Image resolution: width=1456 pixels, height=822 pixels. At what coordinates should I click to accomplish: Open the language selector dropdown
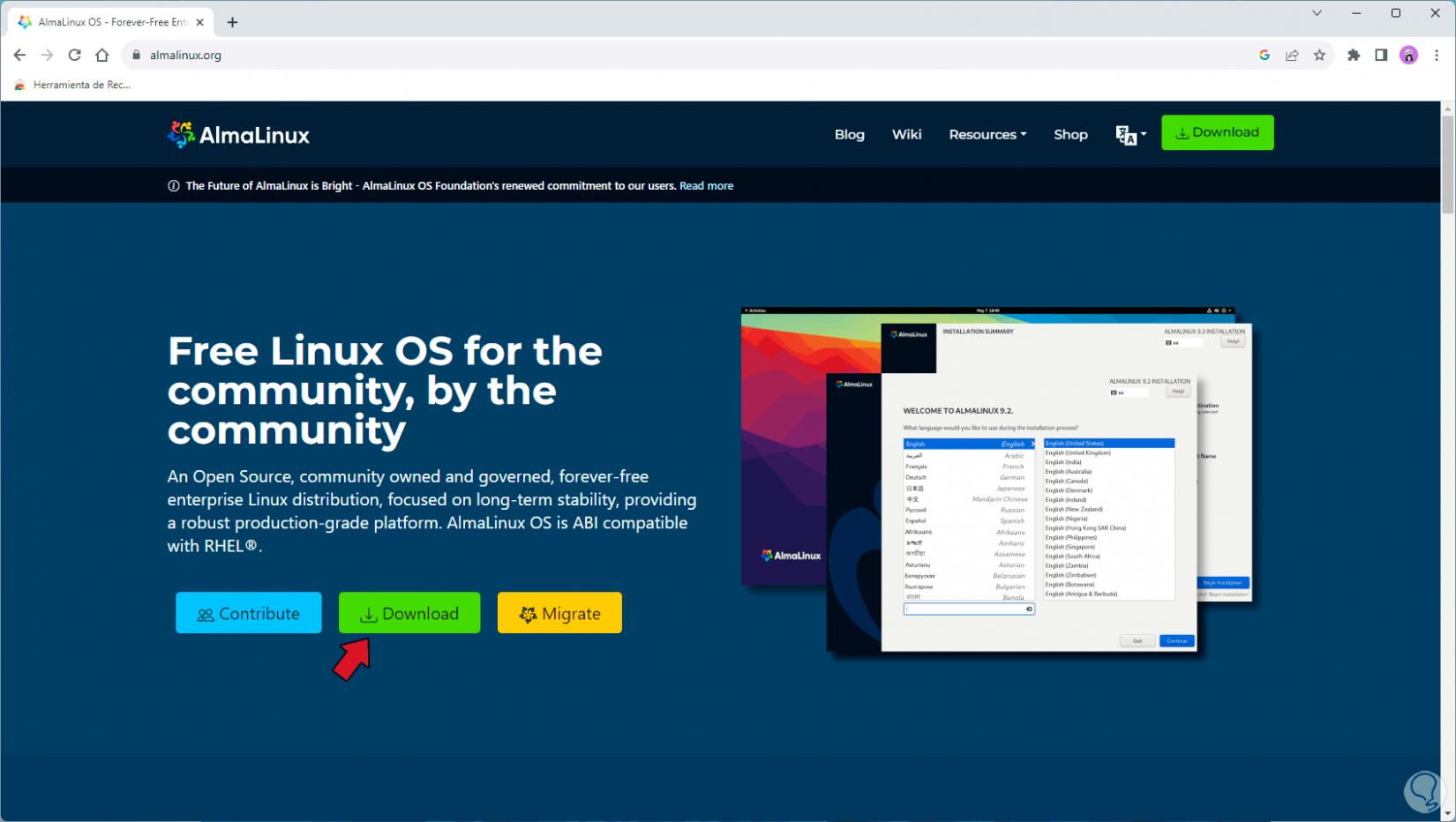pos(1130,135)
